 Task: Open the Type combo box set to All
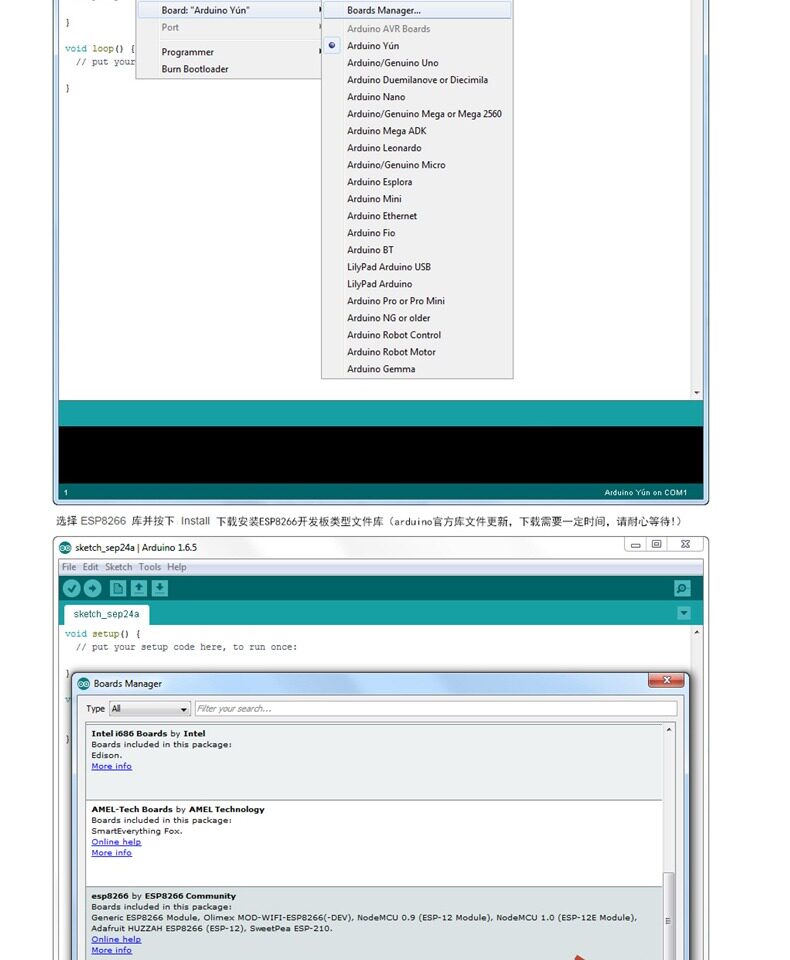pyautogui.click(x=150, y=708)
